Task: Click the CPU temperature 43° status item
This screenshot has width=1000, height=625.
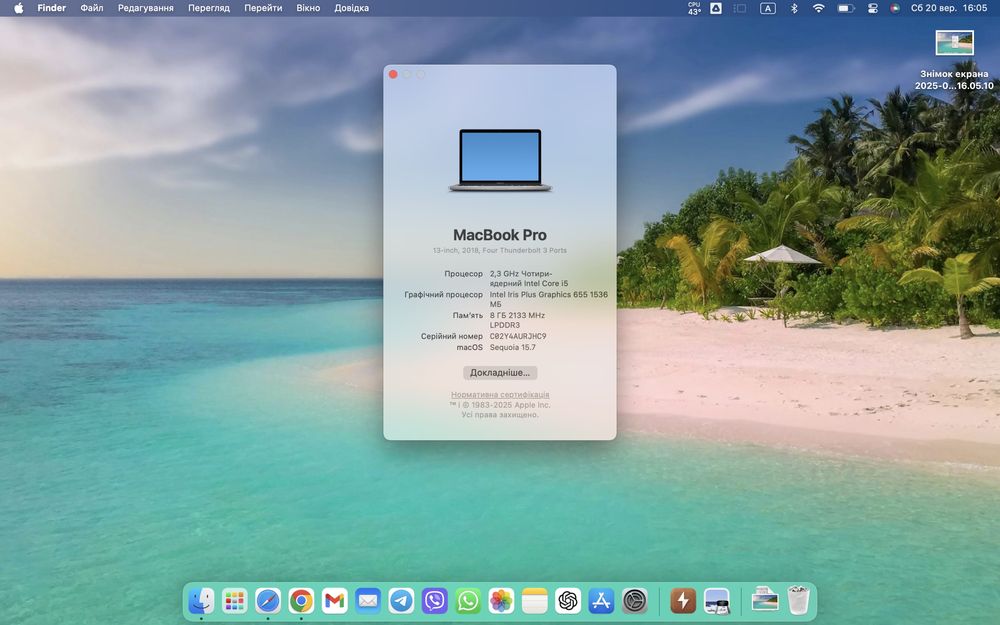Action: 694,8
